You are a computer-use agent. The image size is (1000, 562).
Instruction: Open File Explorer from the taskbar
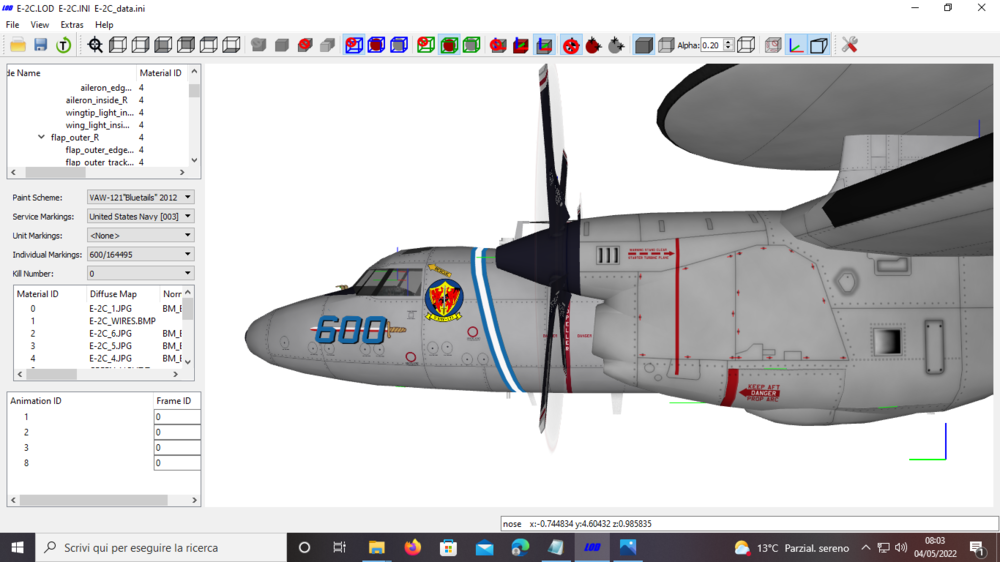[x=376, y=547]
